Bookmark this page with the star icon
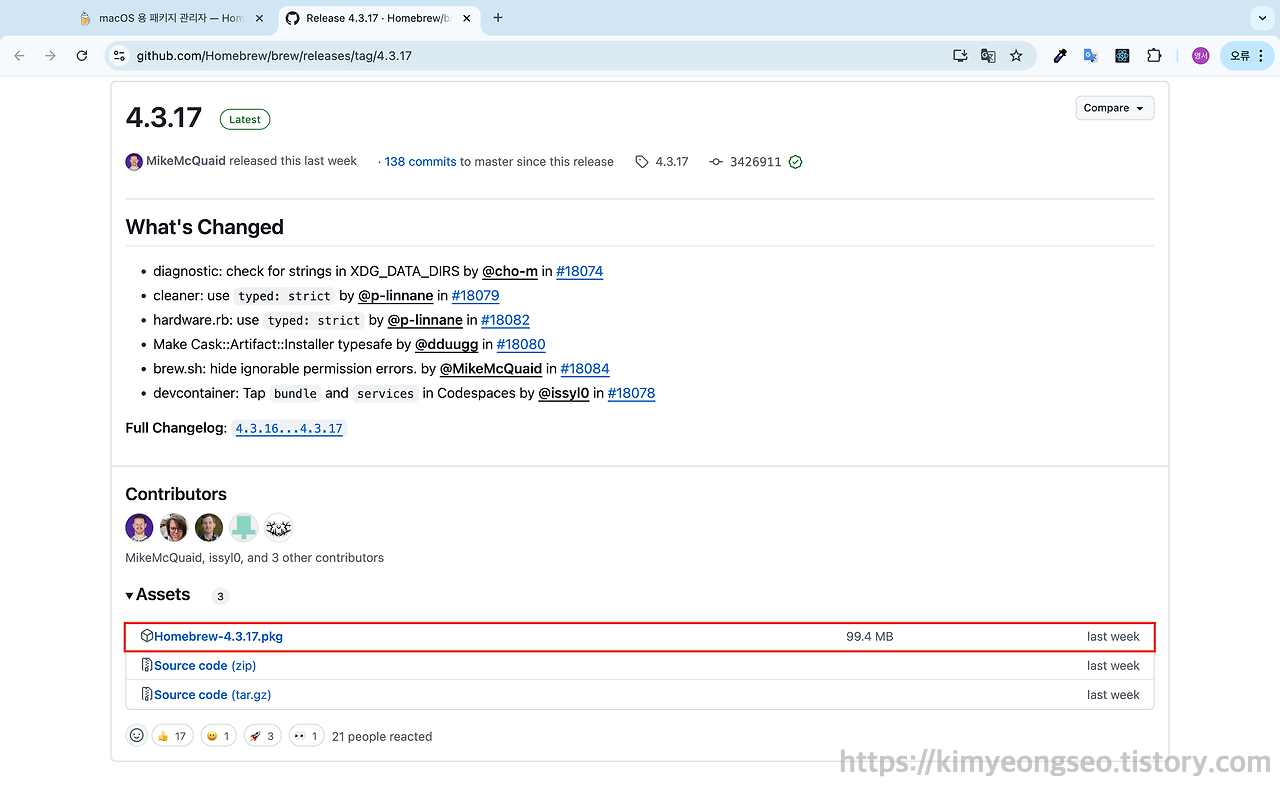Image resolution: width=1280 pixels, height=800 pixels. (1016, 56)
